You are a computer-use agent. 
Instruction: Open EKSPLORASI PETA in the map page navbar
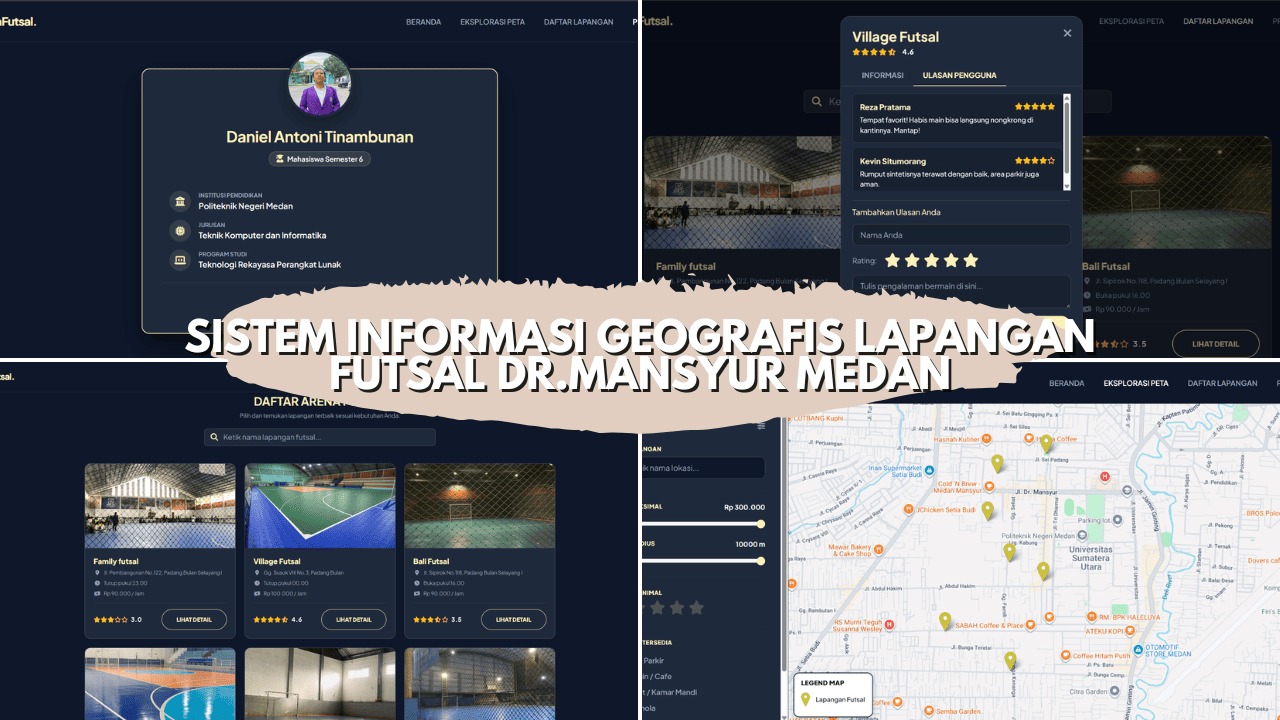point(1136,383)
